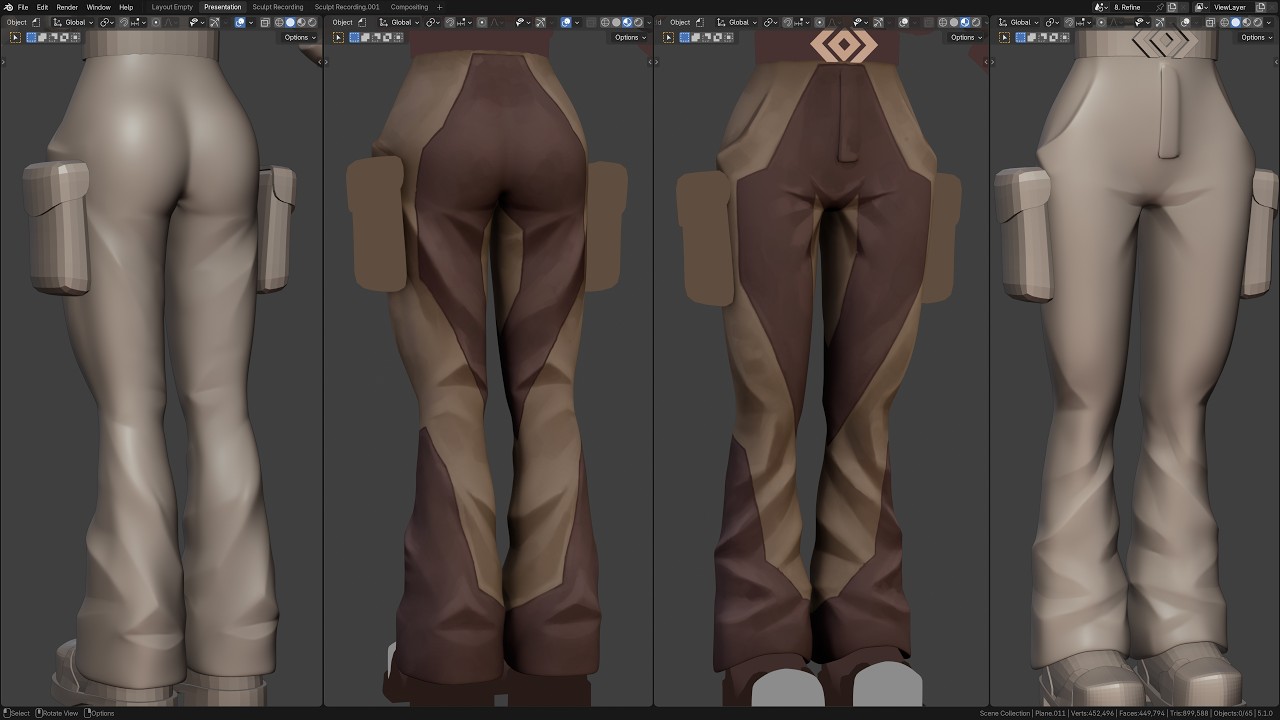
Task: Open the Window menu
Action: (98, 7)
